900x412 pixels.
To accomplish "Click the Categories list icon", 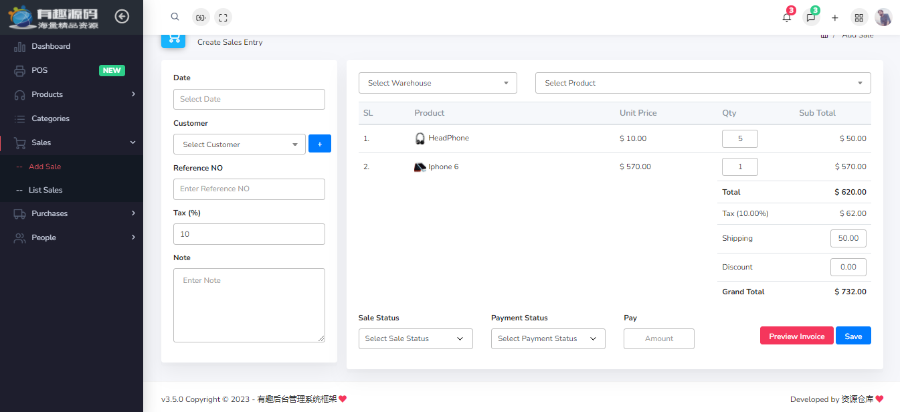I will 20,119.
